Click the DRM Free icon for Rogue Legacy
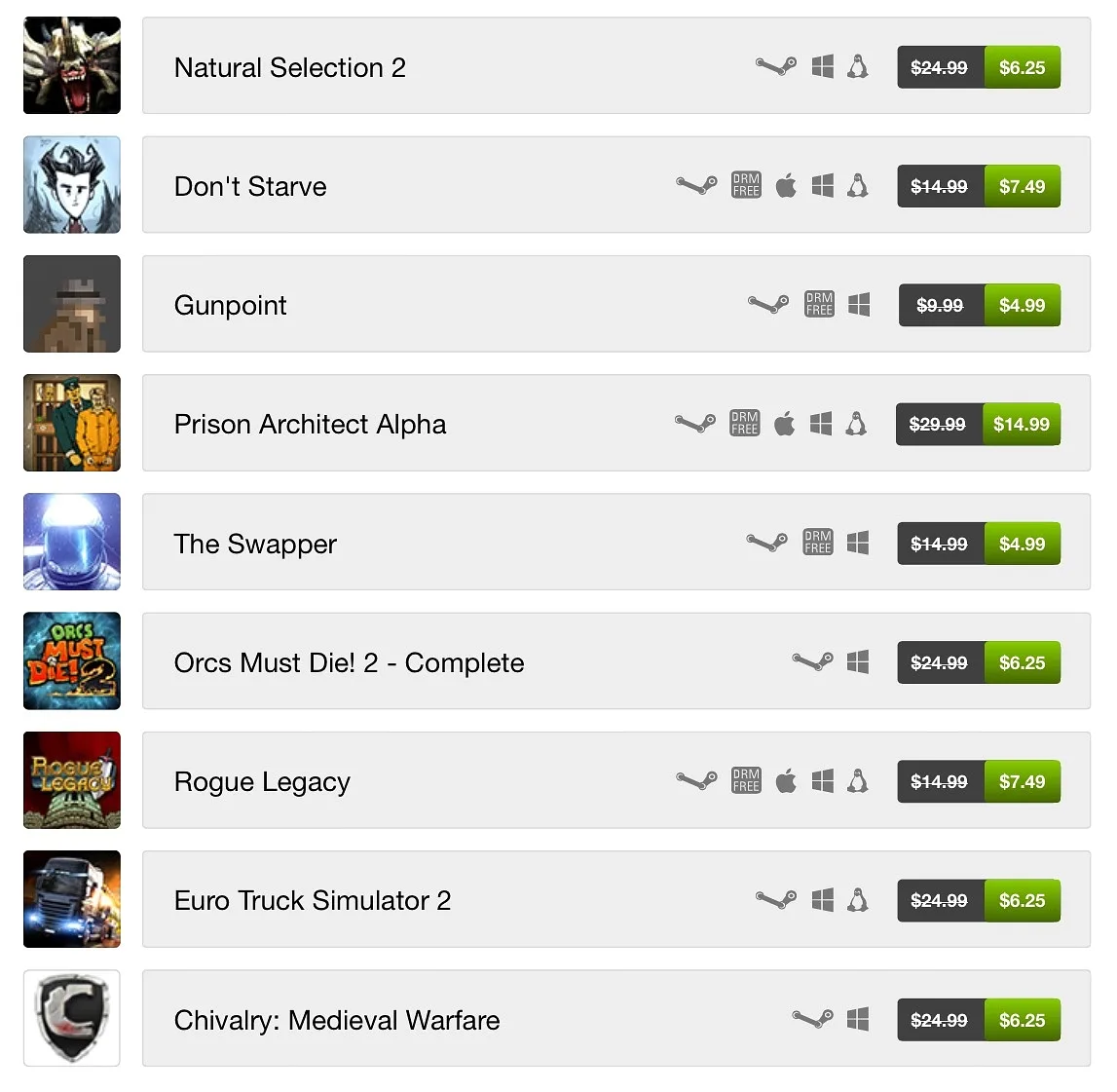Image resolution: width=1117 pixels, height=1092 pixels. point(746,781)
